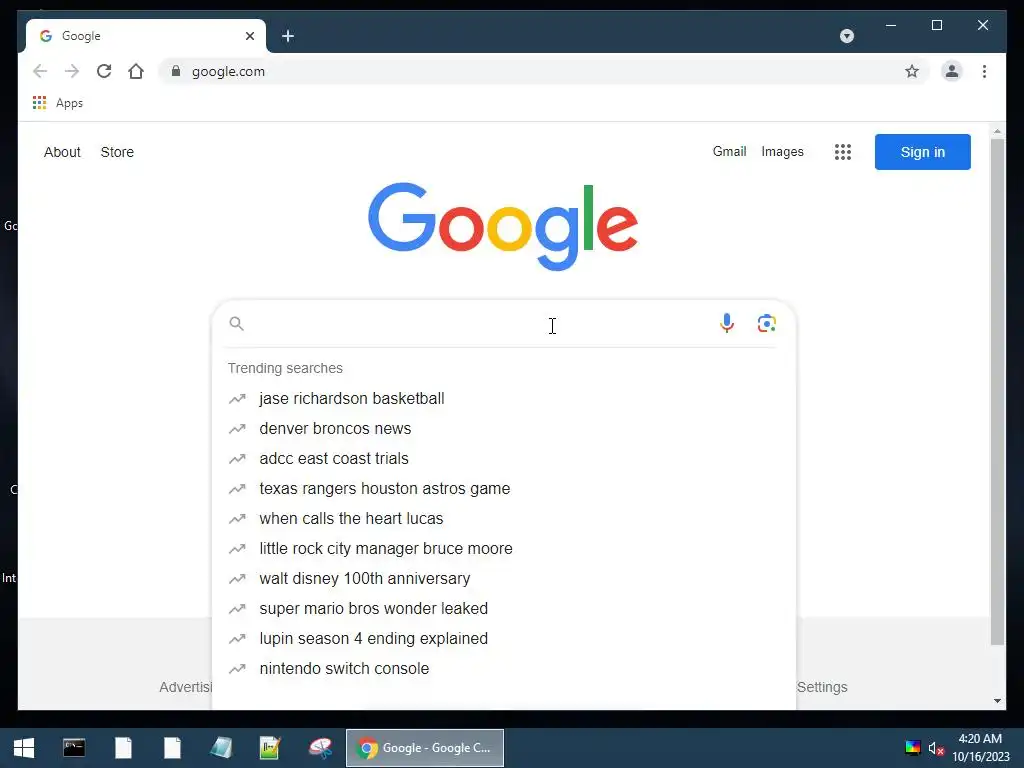Close the Google tab

point(249,36)
